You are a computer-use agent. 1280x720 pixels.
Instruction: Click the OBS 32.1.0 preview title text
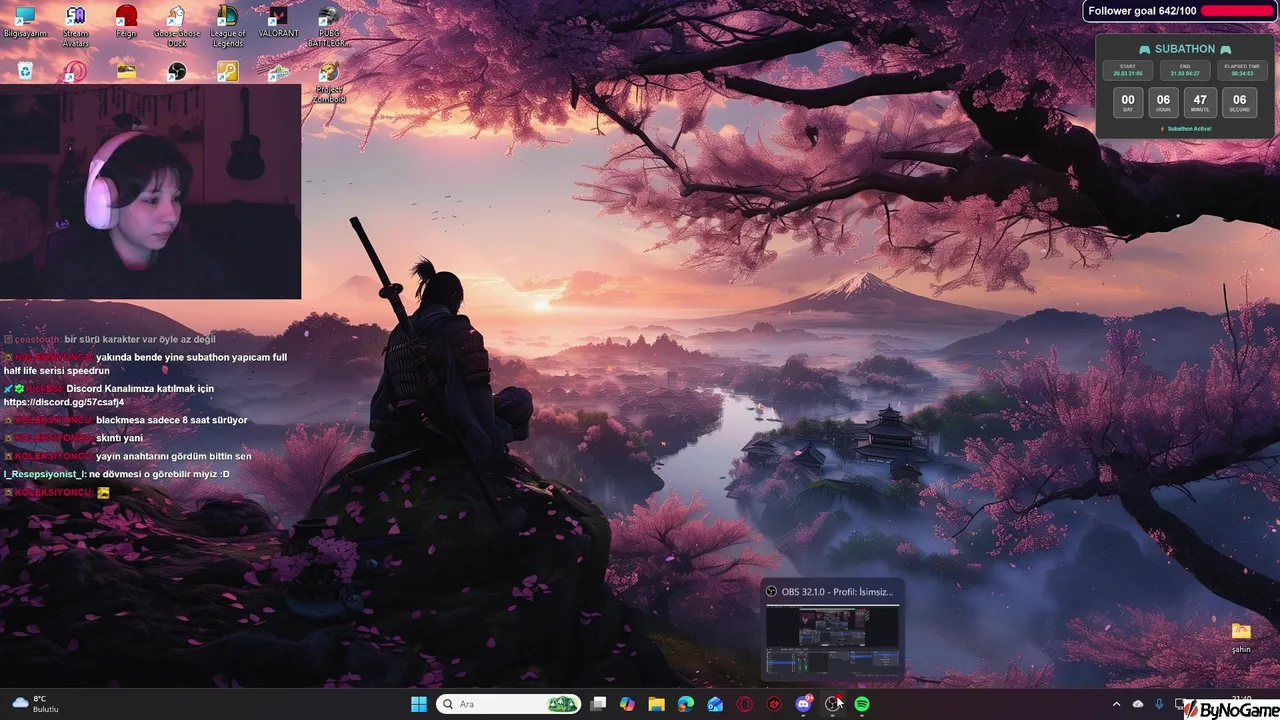pyautogui.click(x=837, y=592)
